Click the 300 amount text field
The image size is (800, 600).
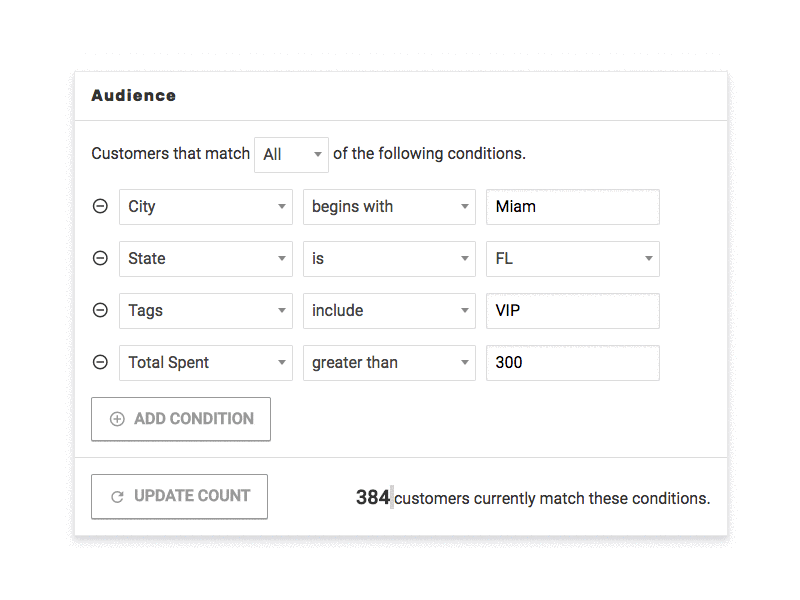click(573, 363)
